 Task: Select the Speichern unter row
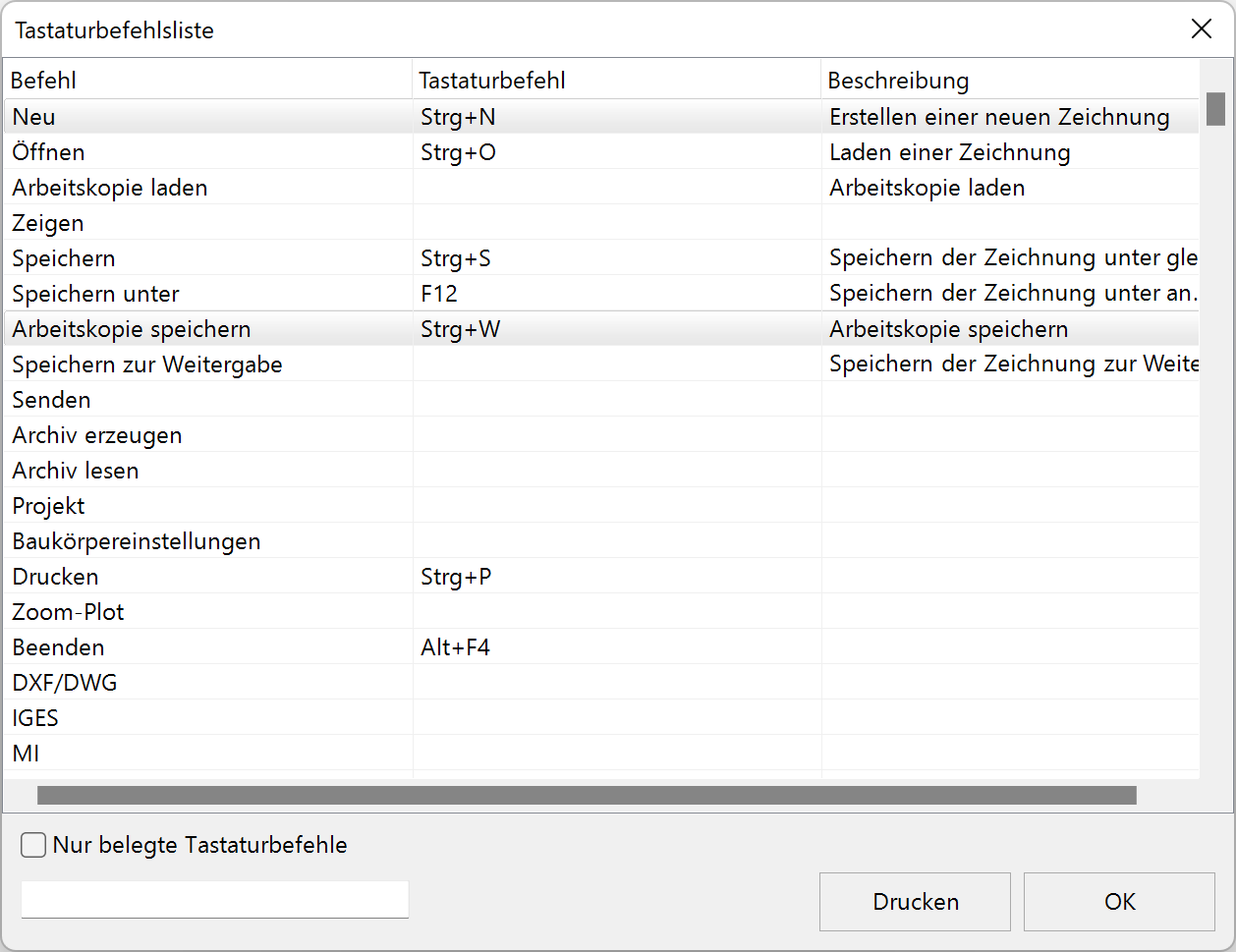[197, 293]
